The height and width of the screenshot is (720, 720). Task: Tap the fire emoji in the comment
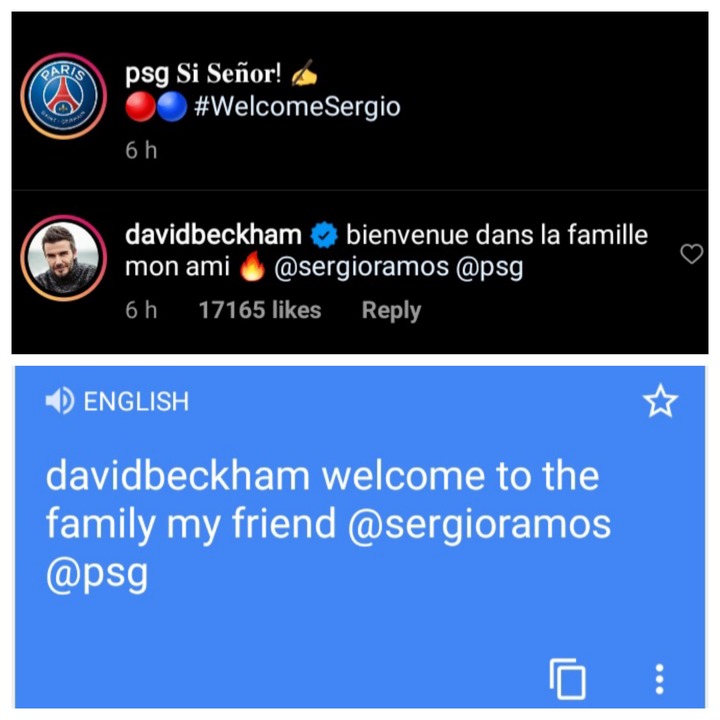(x=253, y=266)
